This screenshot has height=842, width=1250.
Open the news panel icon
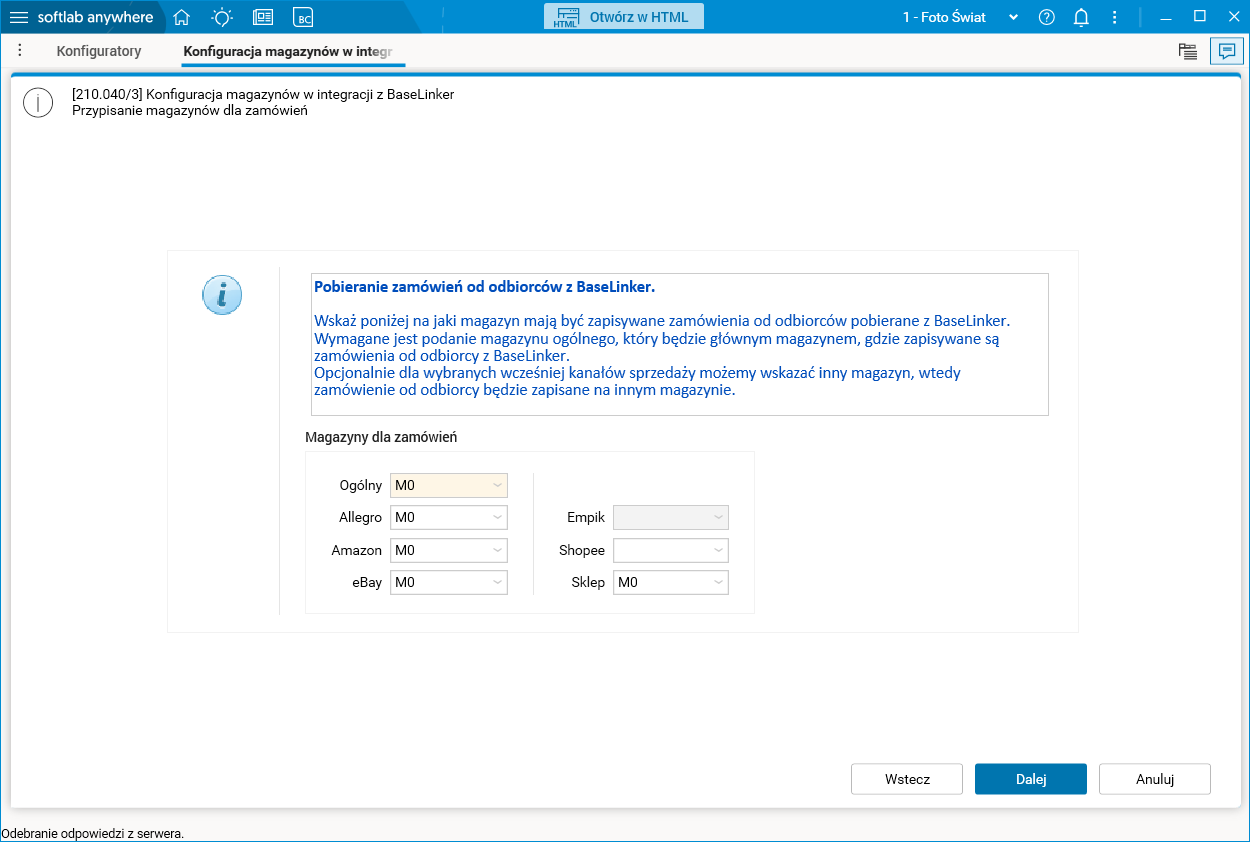tap(263, 17)
